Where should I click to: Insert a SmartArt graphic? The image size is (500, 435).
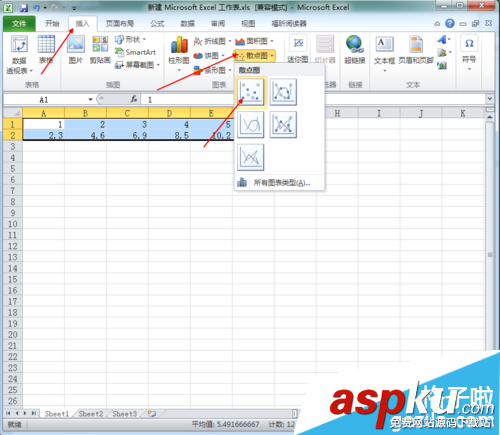(135, 52)
